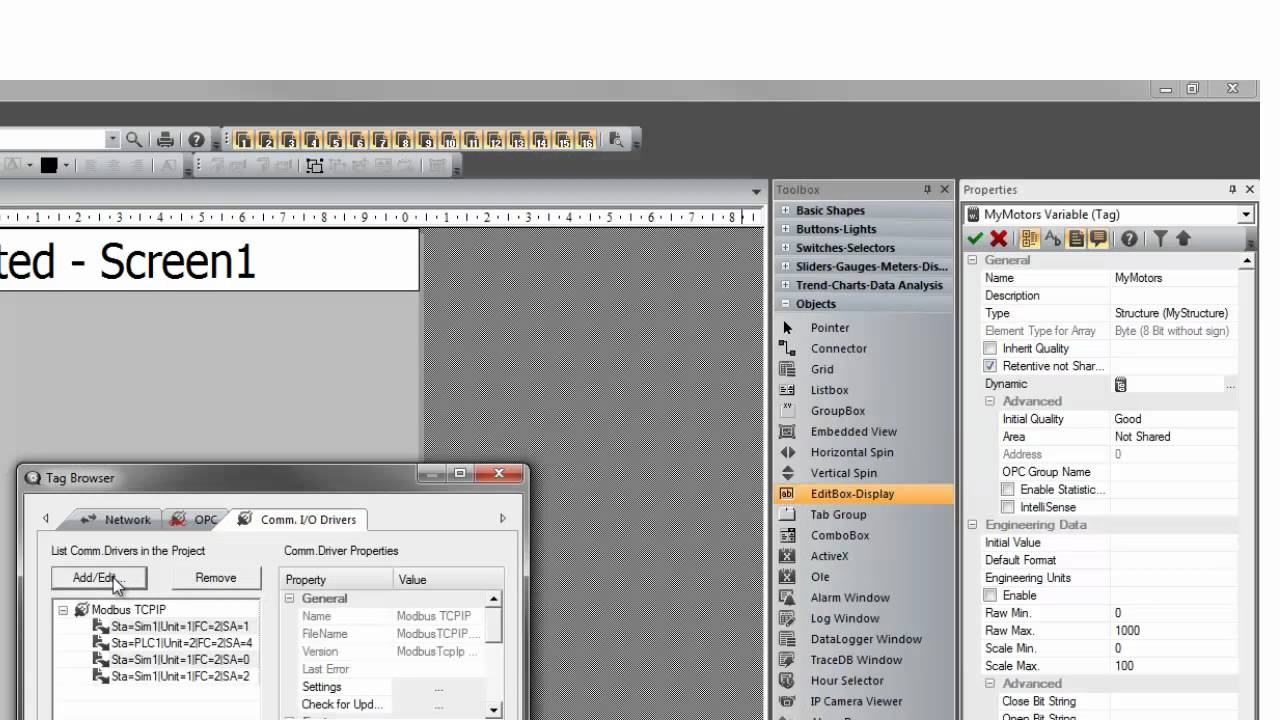This screenshot has width=1280, height=720.
Task: Select Embedded View object in Toolbox
Action: click(x=853, y=432)
